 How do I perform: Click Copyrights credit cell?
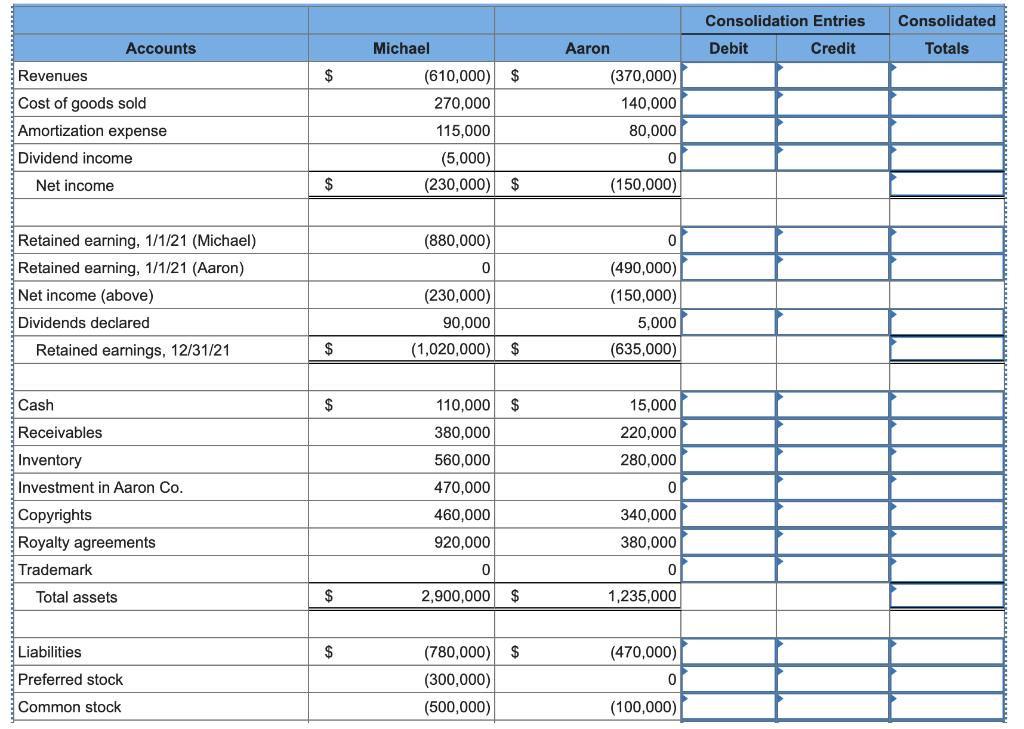pos(833,514)
